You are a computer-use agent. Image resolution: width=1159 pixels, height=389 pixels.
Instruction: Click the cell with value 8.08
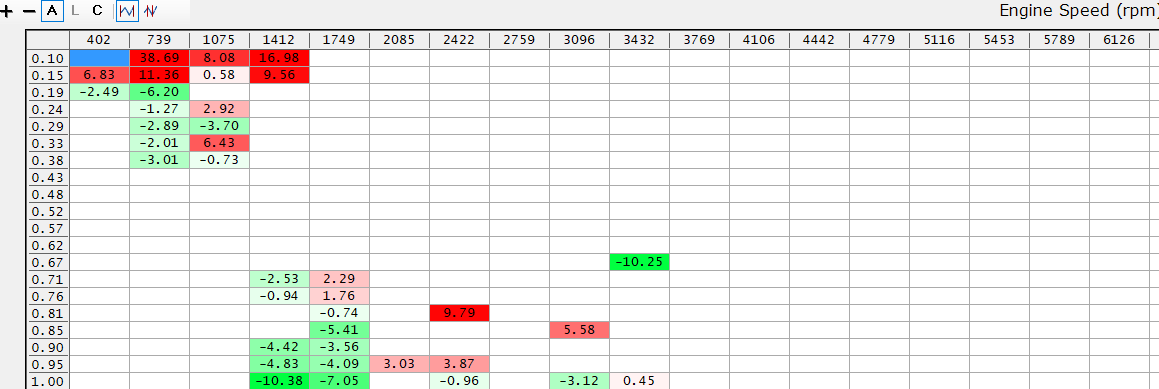[220, 58]
